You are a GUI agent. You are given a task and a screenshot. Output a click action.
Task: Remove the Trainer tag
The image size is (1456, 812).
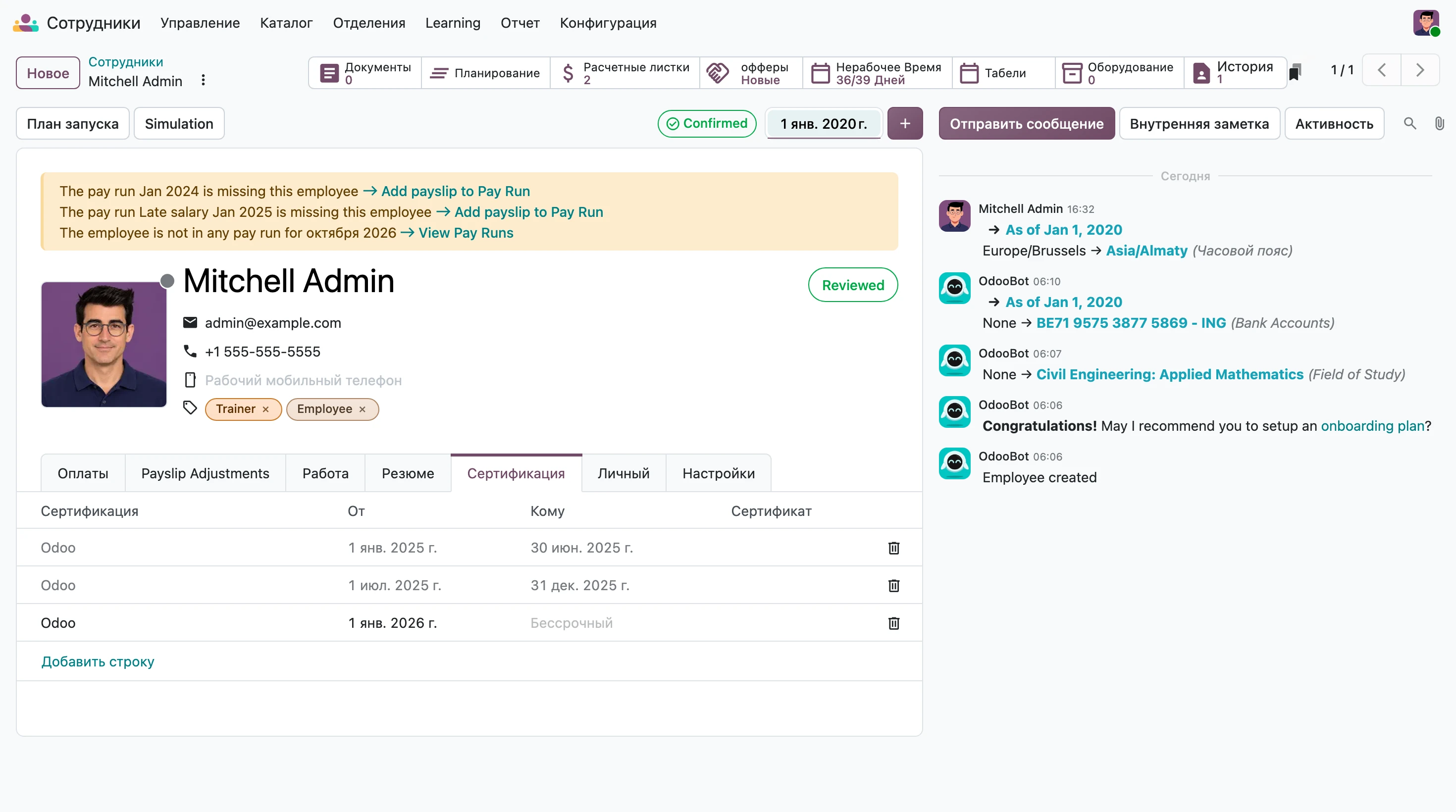(x=265, y=409)
